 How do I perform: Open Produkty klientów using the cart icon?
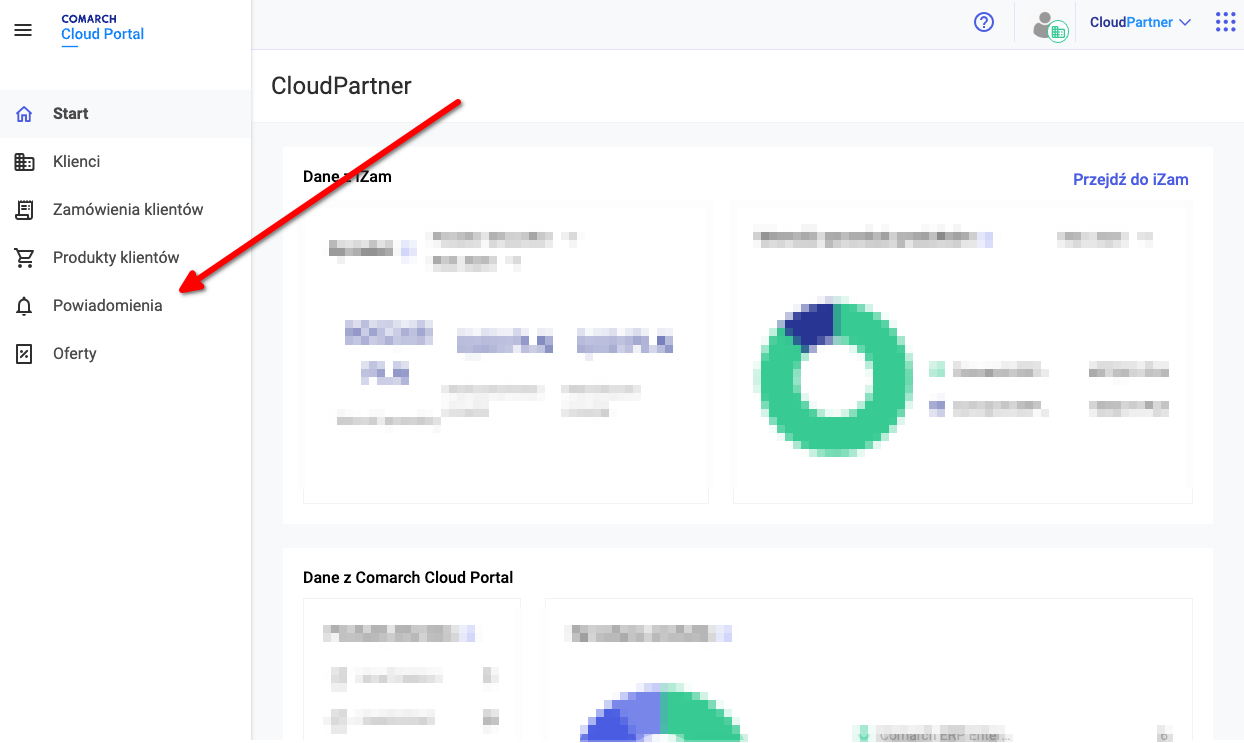point(25,258)
